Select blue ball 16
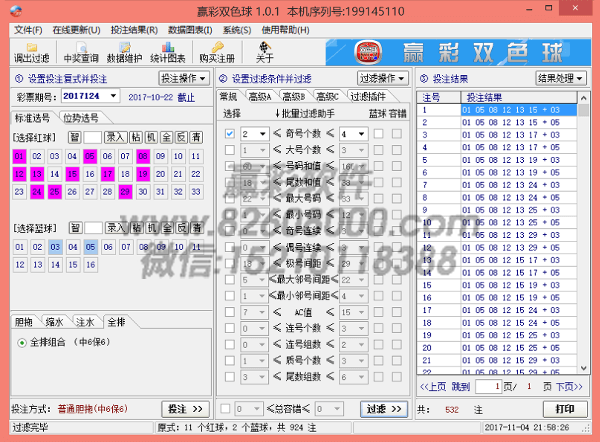600x442 pixels. point(91,265)
